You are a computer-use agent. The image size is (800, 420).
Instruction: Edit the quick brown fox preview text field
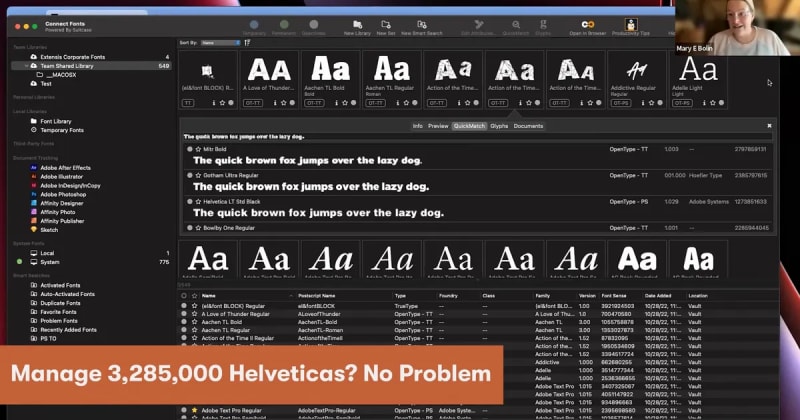point(477,137)
